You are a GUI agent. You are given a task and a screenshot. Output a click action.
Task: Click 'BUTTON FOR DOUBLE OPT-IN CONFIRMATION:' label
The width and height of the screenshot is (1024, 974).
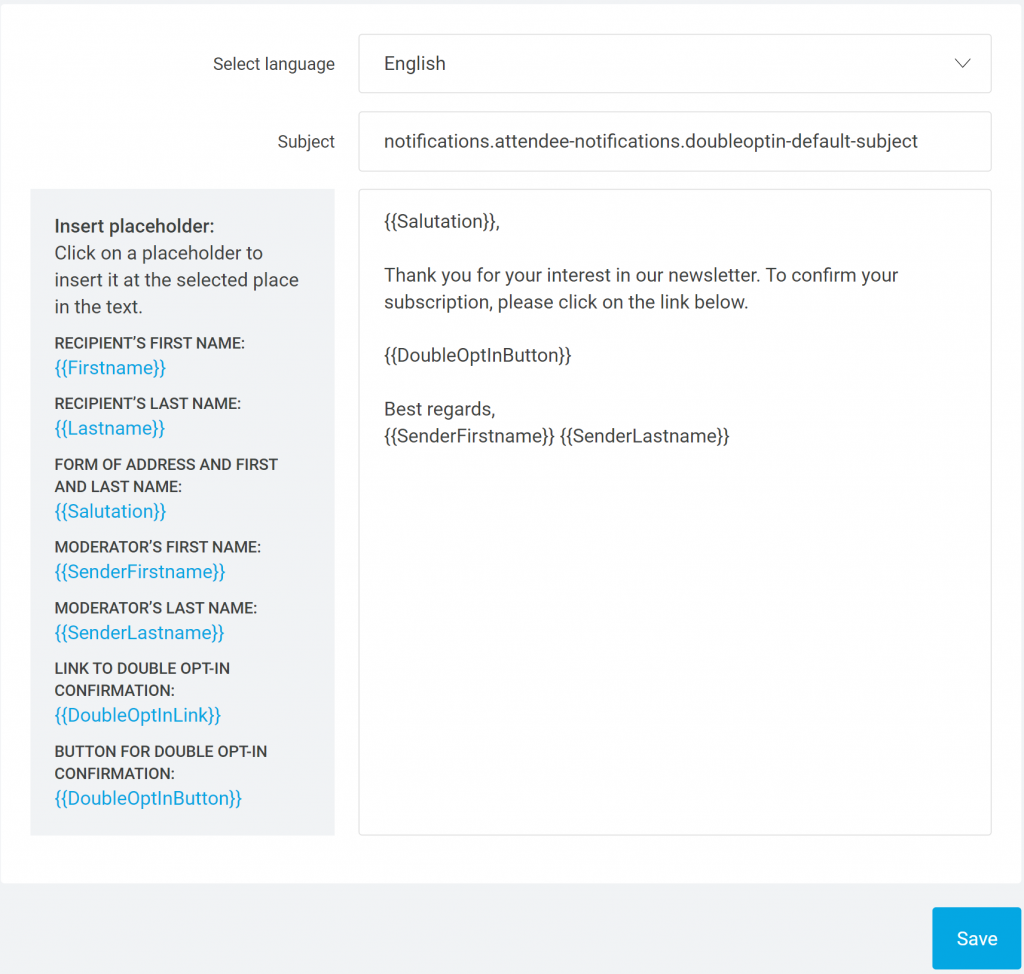[161, 762]
